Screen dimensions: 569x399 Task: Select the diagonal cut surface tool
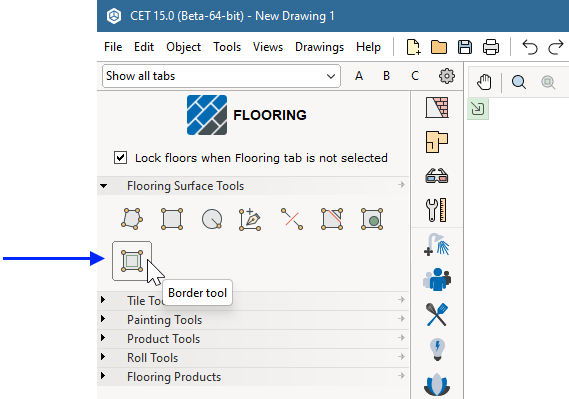tap(332, 219)
